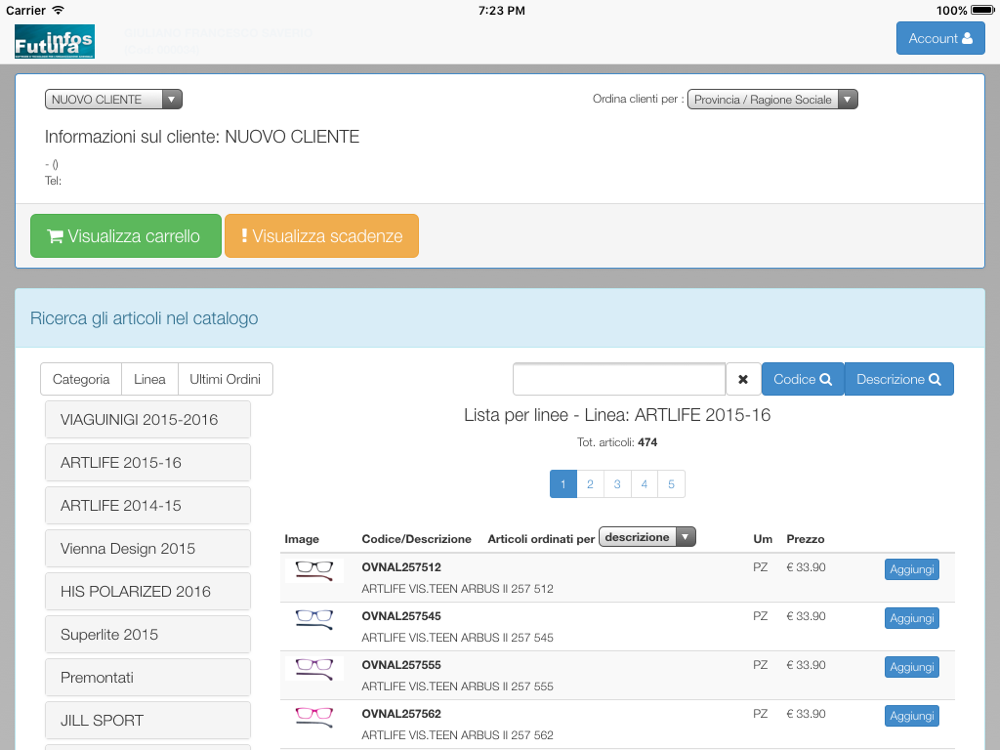Switch to the Linea tab

150,379
